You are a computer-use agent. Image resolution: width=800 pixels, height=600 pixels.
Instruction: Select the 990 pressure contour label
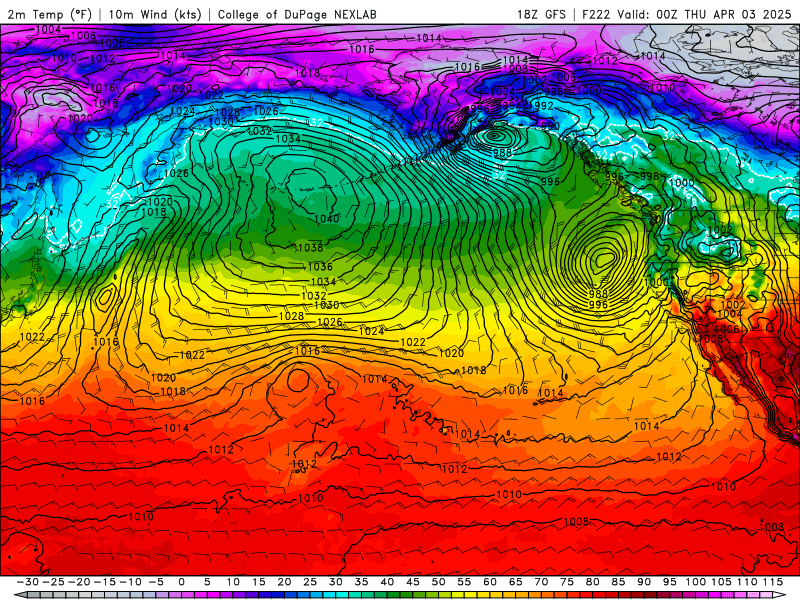pyautogui.click(x=550, y=126)
